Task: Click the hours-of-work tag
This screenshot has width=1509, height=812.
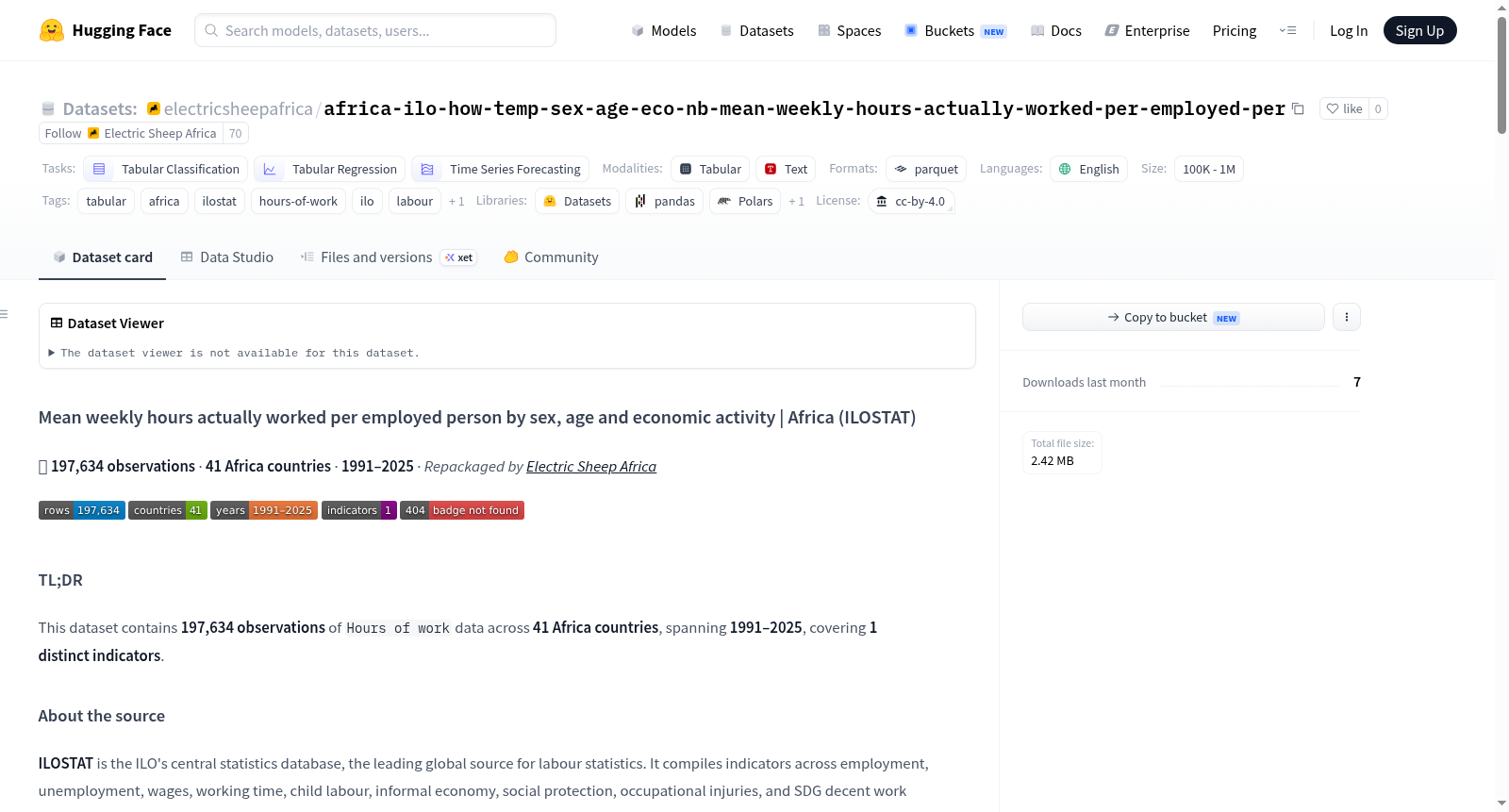Action: coord(298,201)
